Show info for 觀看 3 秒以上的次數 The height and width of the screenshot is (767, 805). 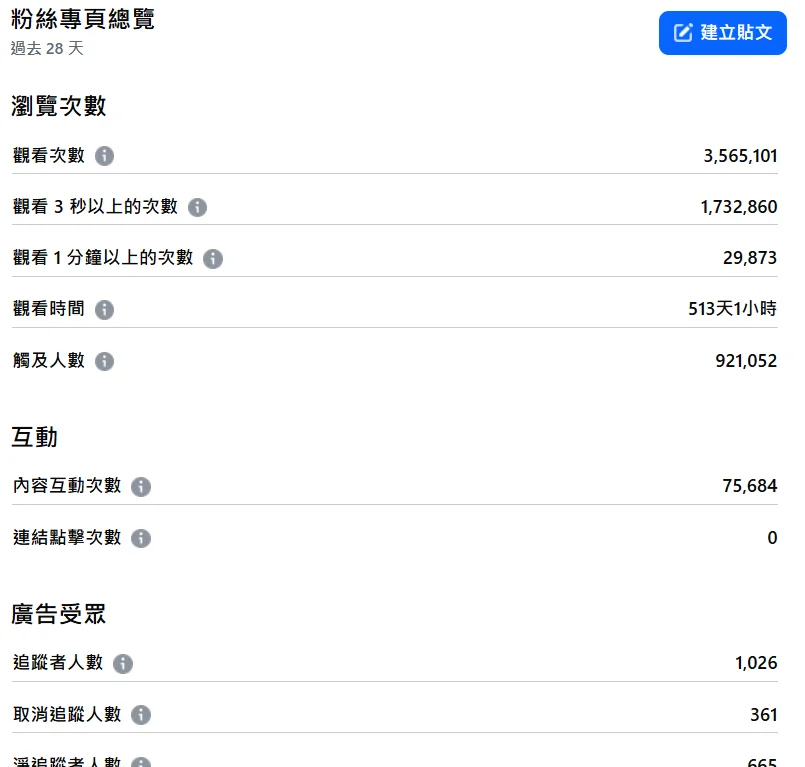tap(197, 207)
